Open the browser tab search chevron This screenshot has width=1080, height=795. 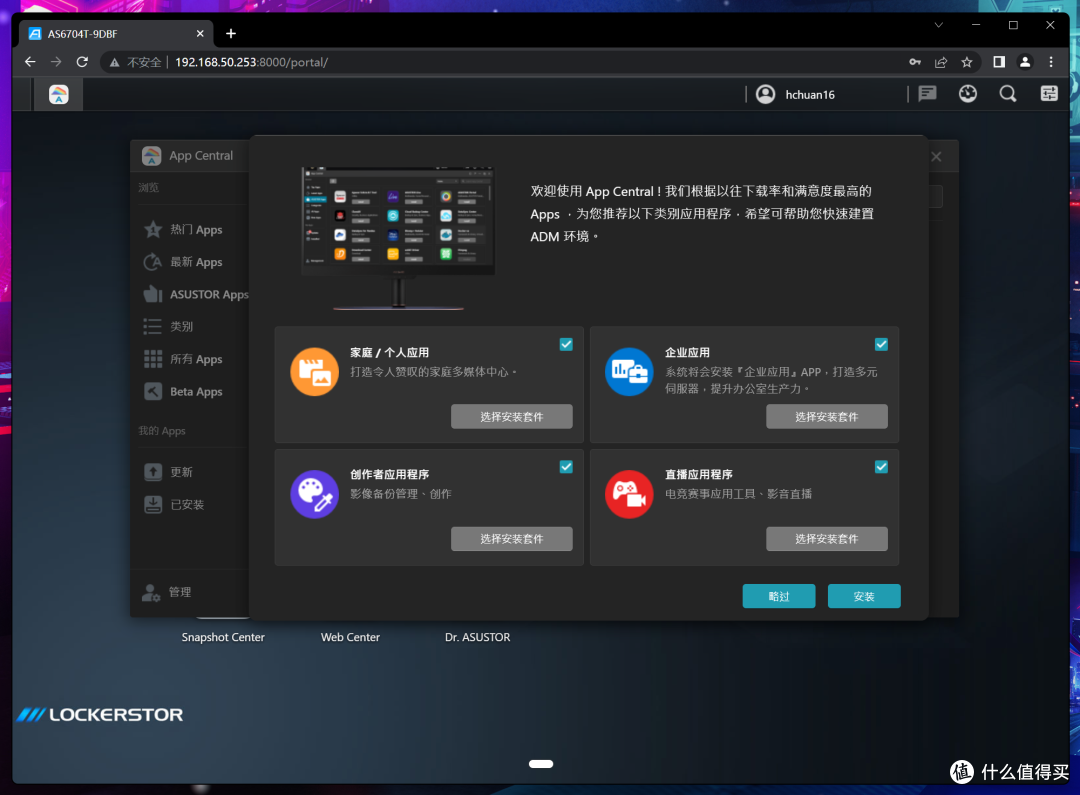click(938, 25)
